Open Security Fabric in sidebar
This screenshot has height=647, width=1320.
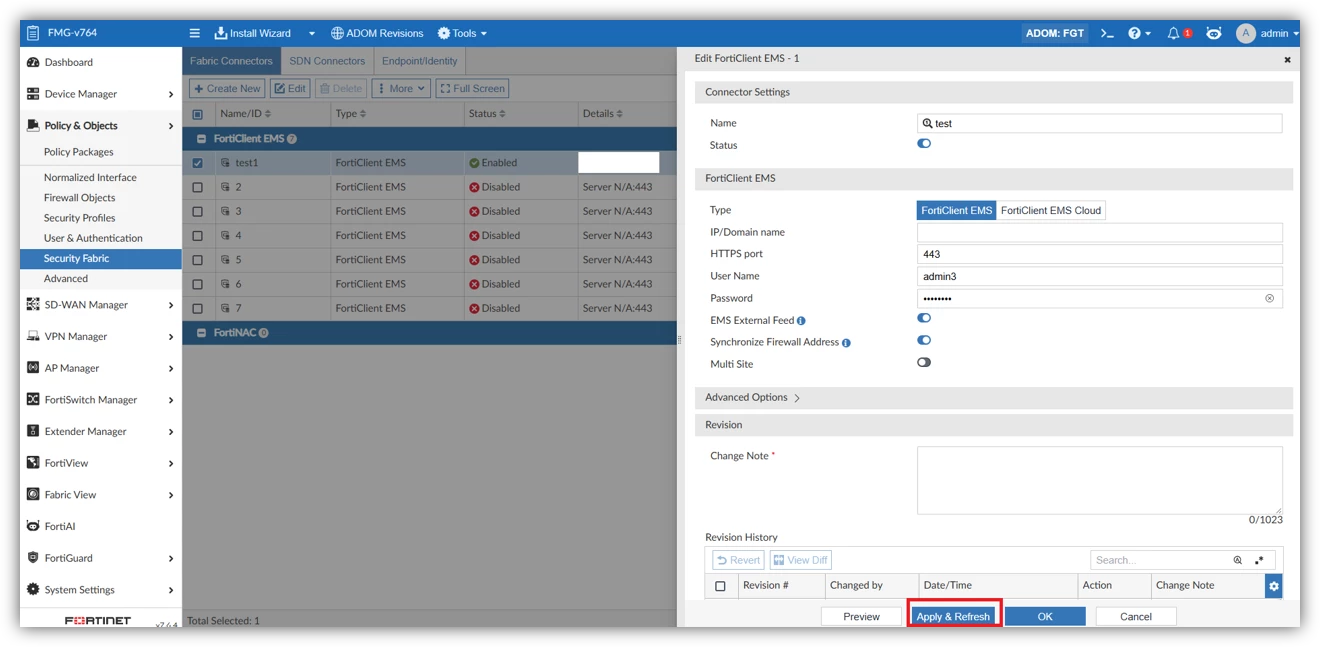click(100, 259)
